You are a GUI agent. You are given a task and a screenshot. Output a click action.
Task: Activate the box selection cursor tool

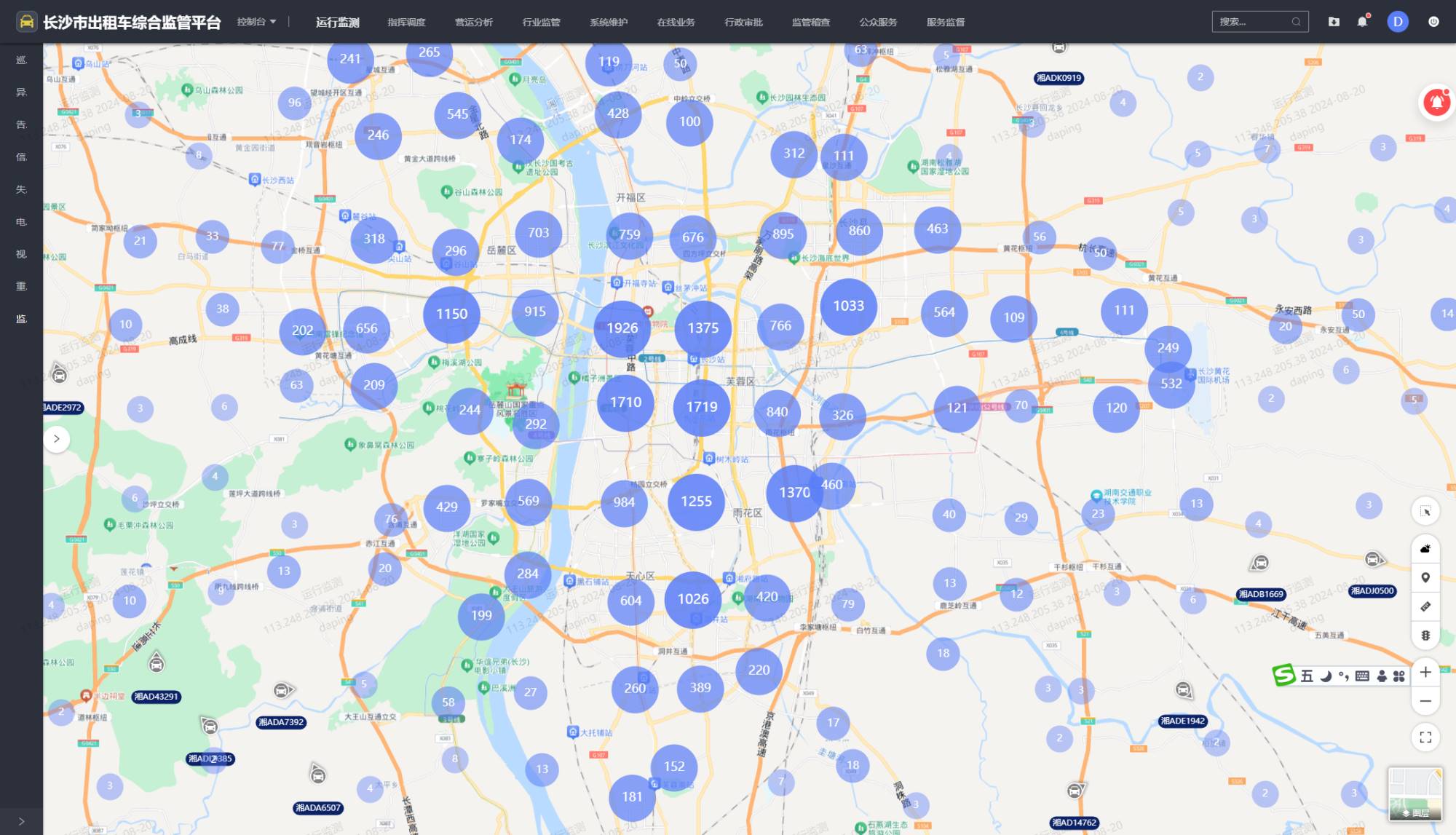pos(1425,511)
